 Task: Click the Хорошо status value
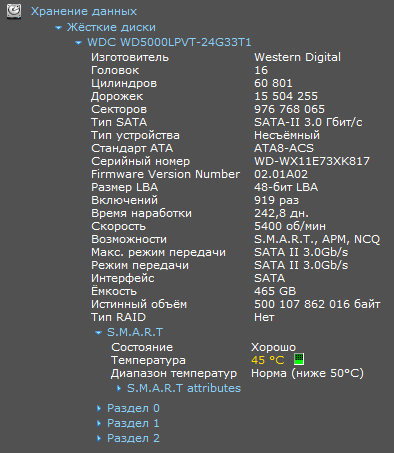click(273, 347)
